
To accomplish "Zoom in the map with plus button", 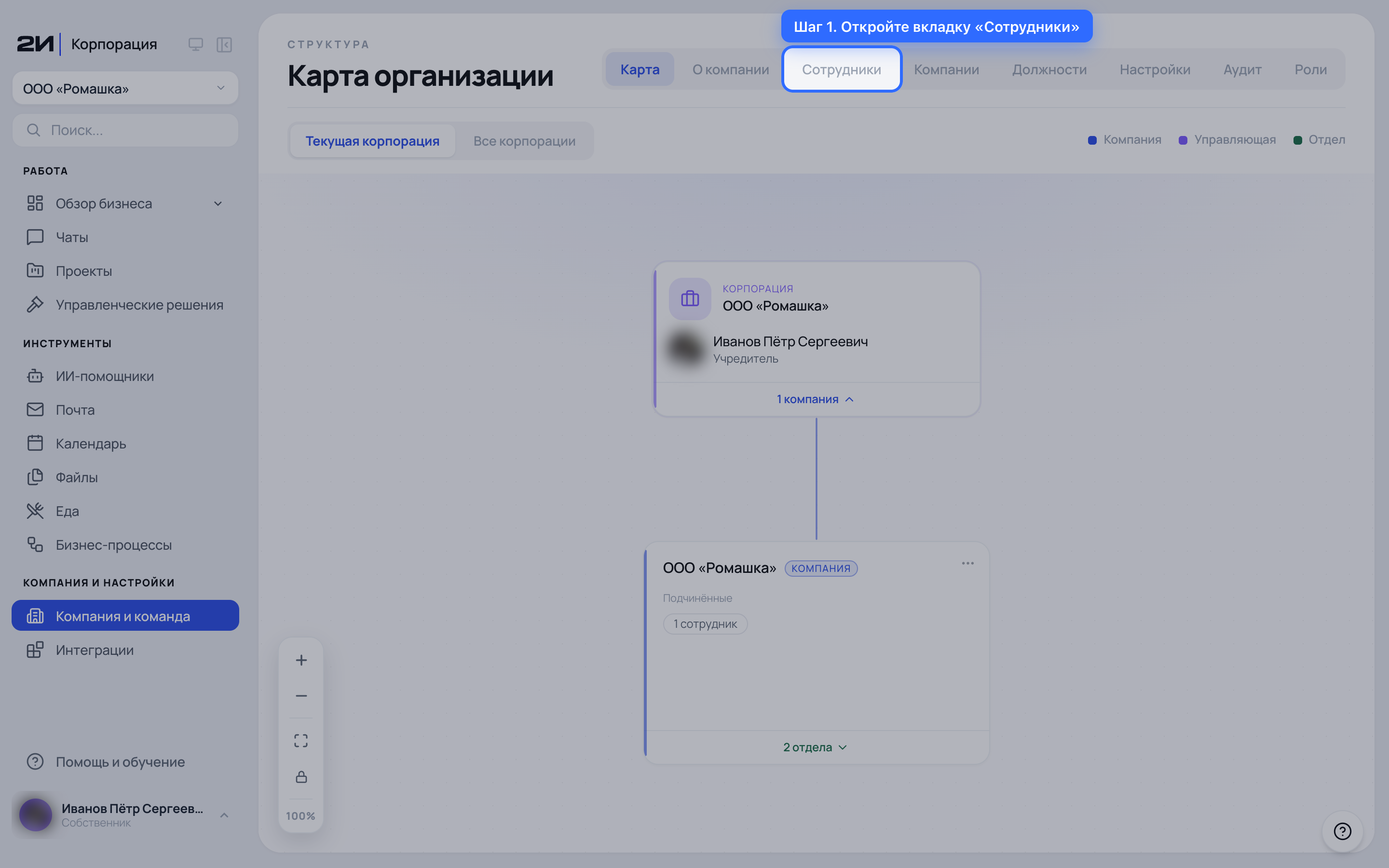I will coord(301,660).
